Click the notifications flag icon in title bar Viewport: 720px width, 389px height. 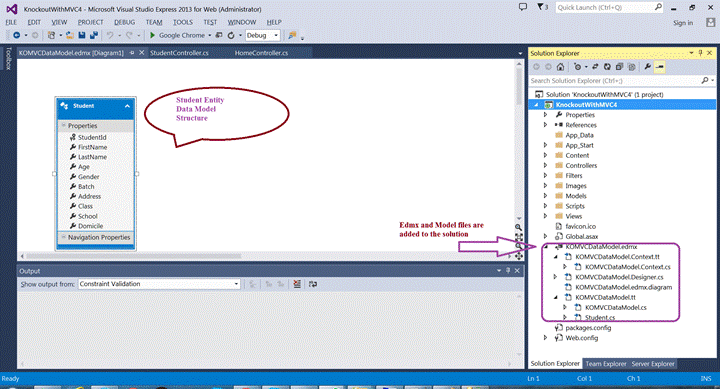click(x=542, y=7)
